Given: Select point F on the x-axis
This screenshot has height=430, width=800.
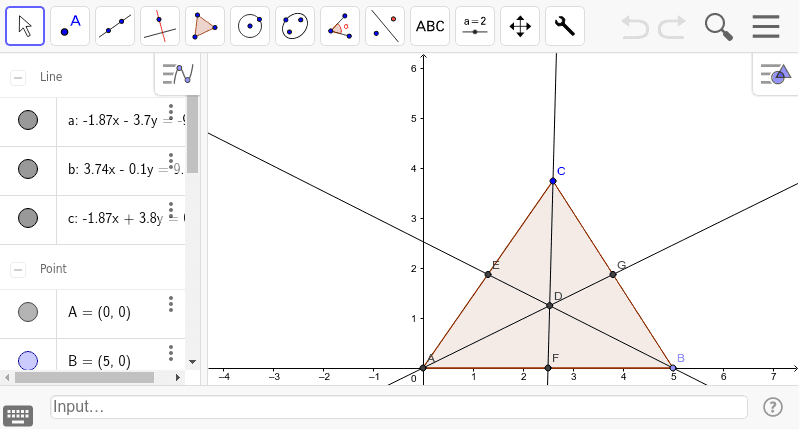Looking at the screenshot, I should tap(548, 368).
